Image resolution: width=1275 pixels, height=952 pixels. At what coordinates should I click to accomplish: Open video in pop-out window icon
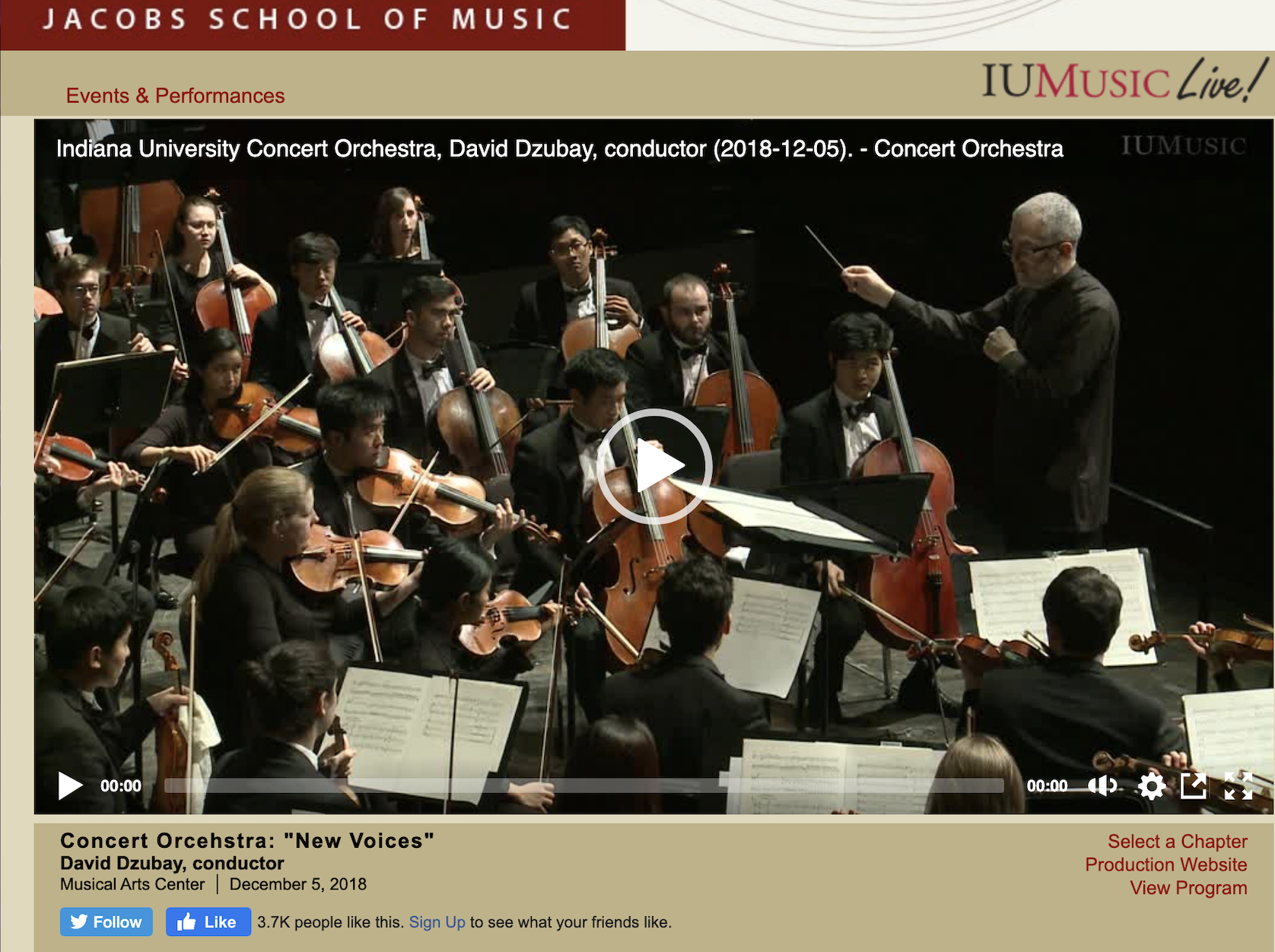pos(1194,785)
